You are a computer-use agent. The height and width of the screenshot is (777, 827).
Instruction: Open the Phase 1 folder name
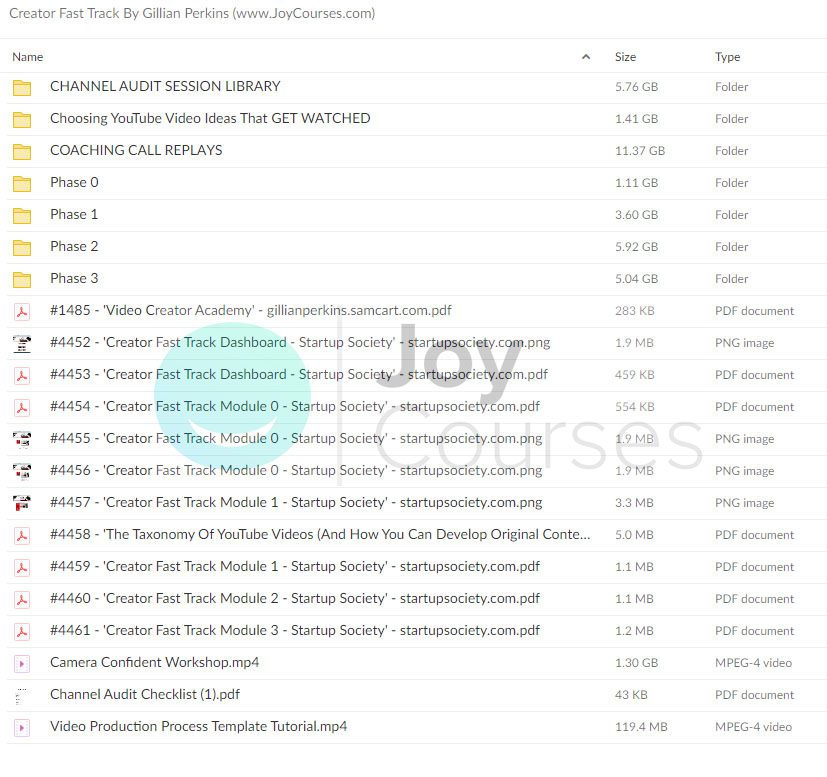(74, 214)
